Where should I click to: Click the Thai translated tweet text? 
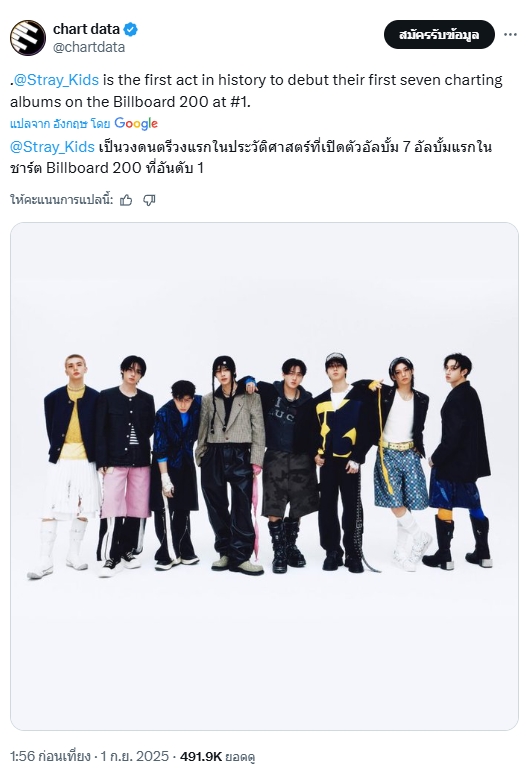(251, 157)
